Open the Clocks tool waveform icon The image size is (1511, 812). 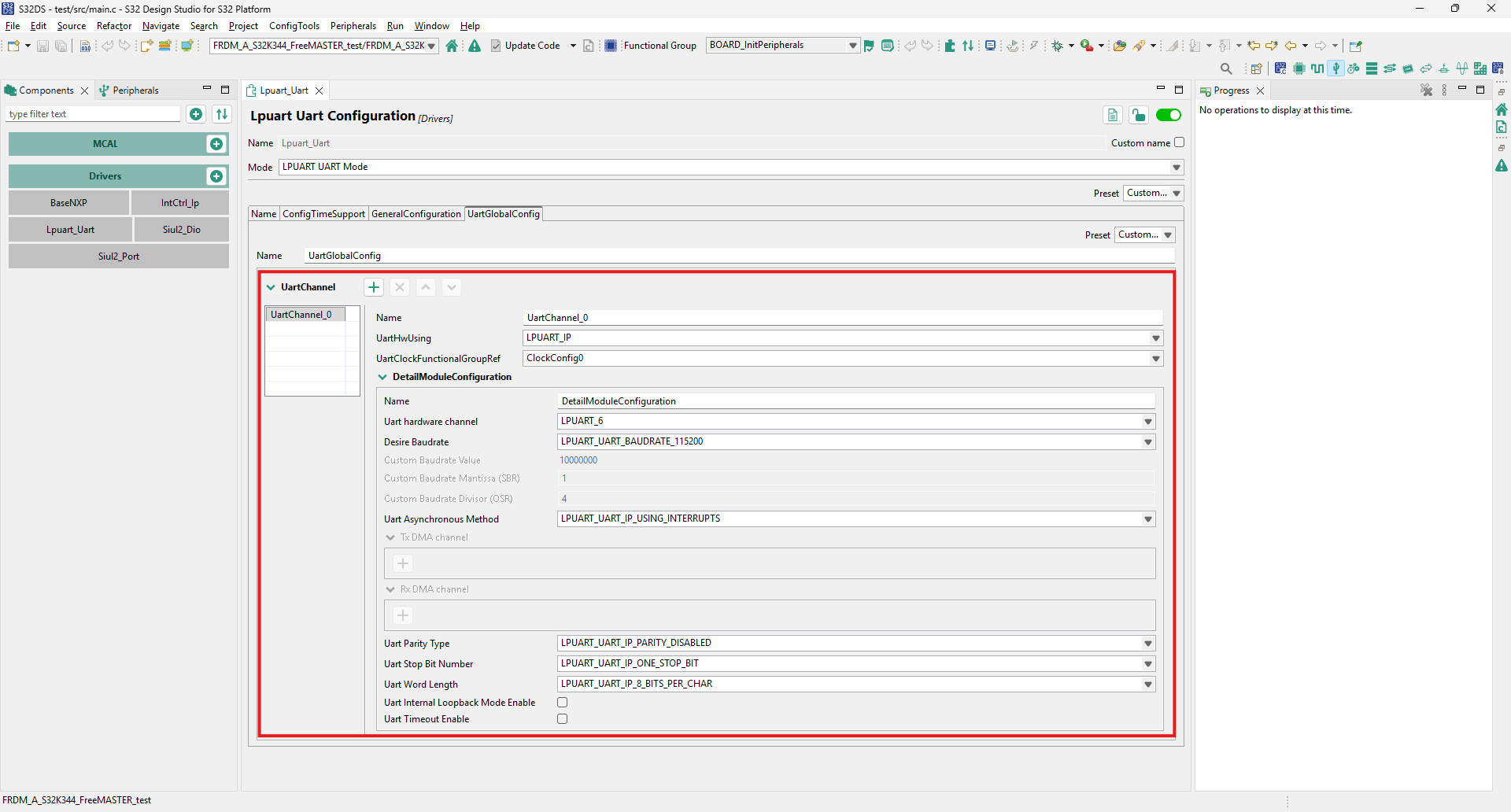(1317, 68)
